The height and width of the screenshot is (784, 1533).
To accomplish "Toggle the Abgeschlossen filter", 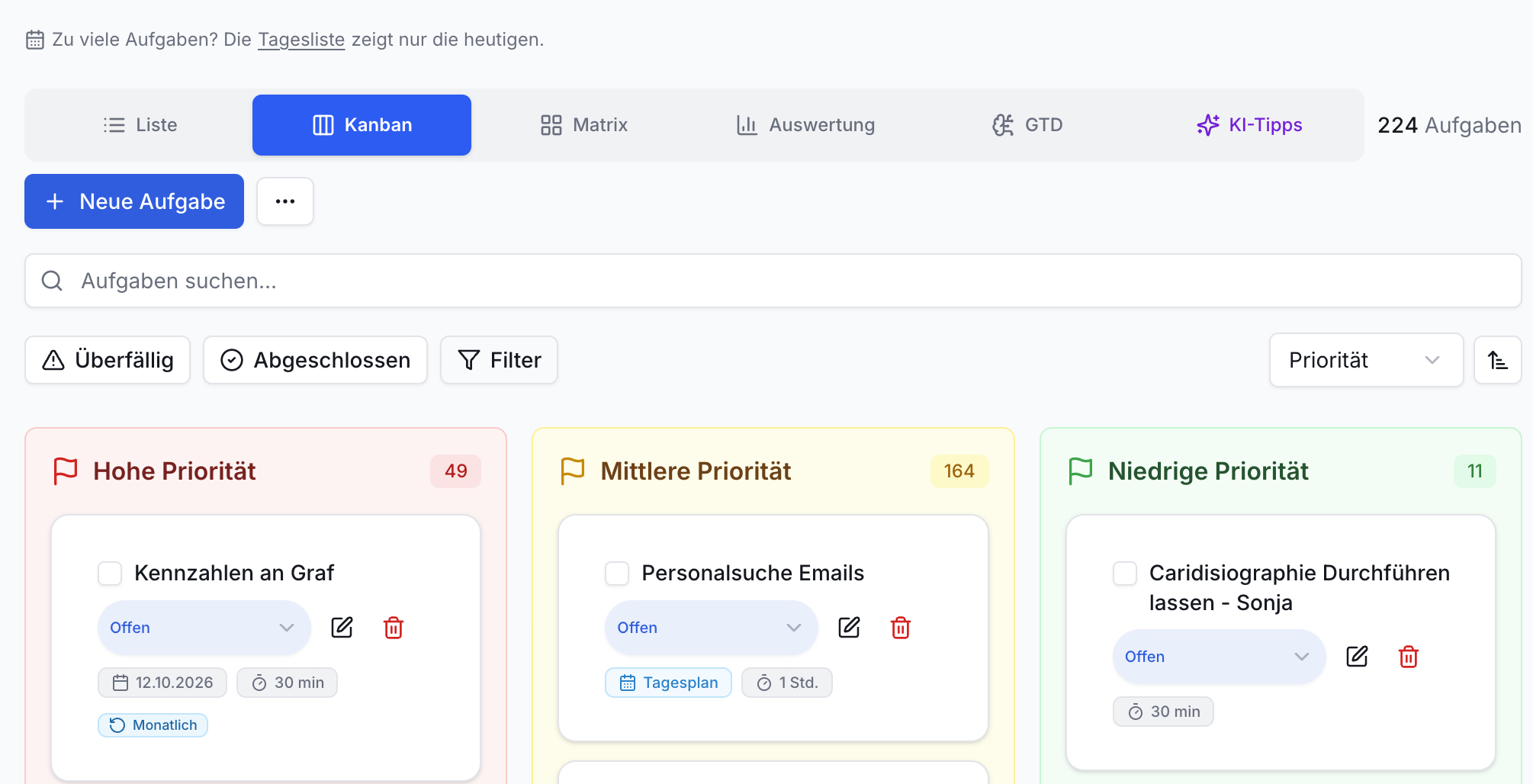I will 315,360.
